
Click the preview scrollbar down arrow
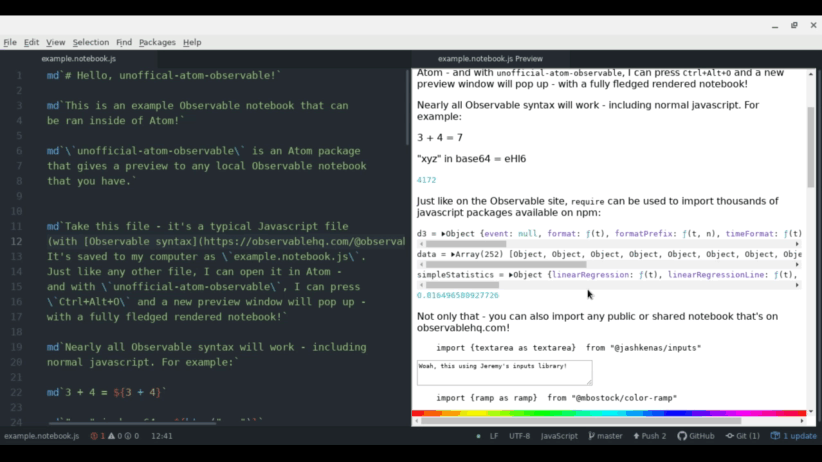810,412
